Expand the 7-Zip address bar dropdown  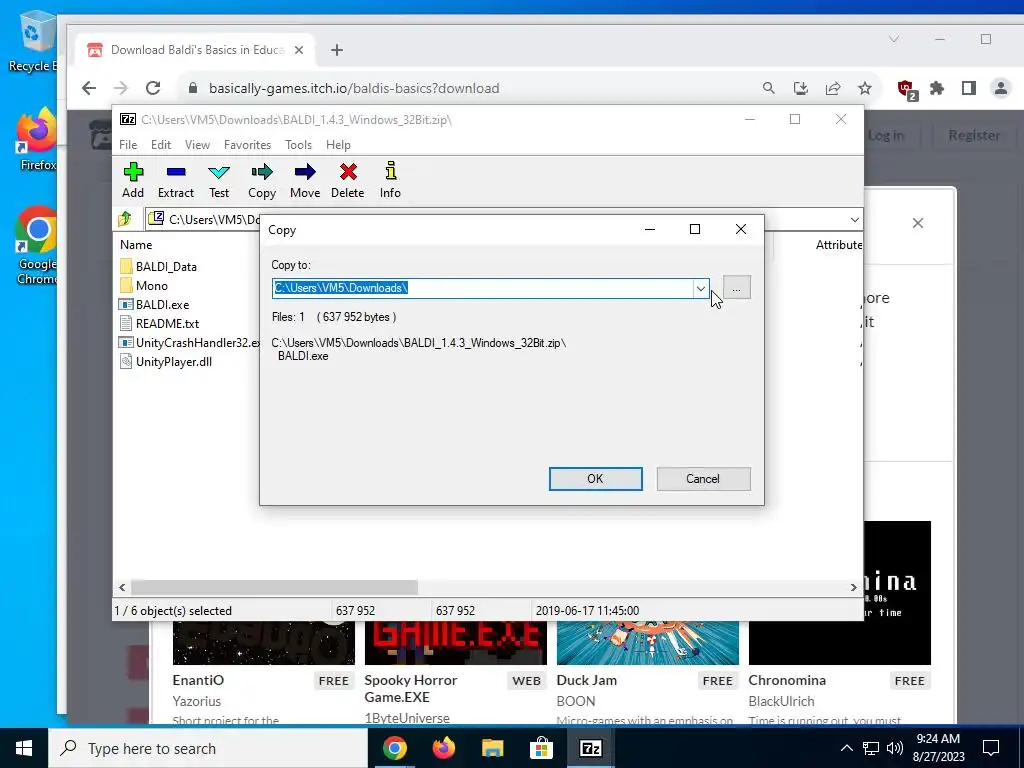[x=854, y=219]
